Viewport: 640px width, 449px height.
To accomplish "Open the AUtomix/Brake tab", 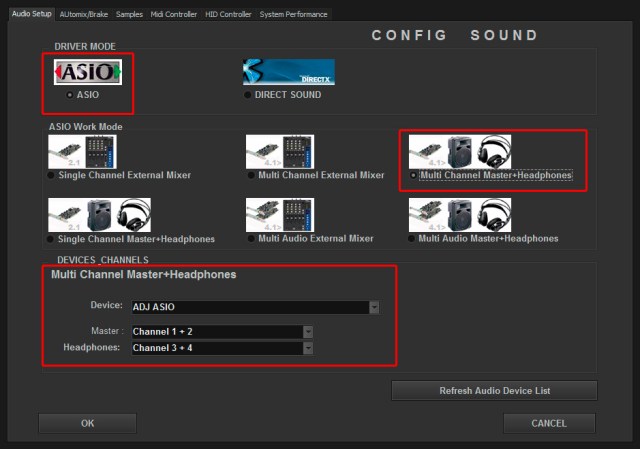I will [84, 14].
